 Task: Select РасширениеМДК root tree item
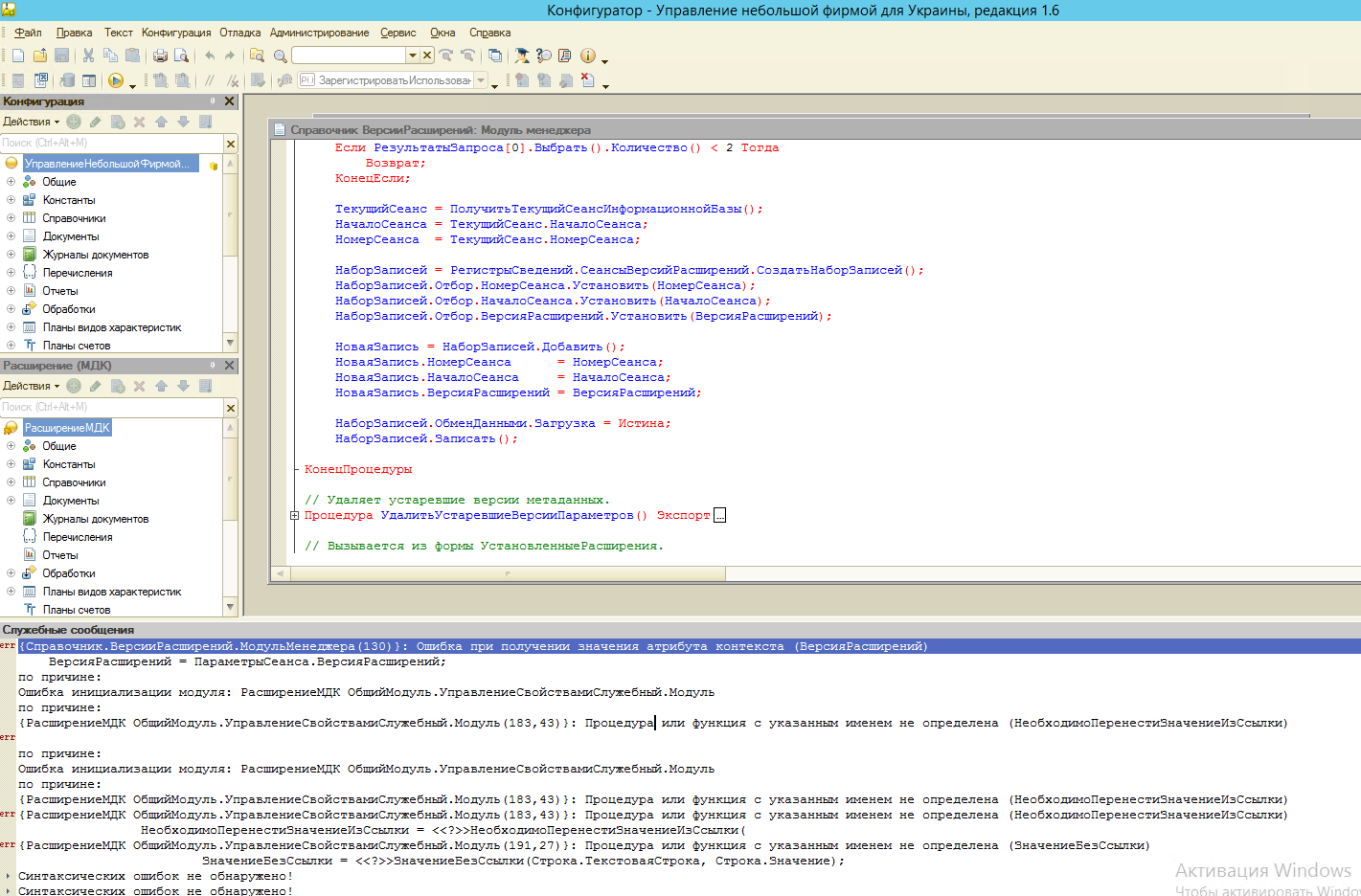(x=67, y=428)
